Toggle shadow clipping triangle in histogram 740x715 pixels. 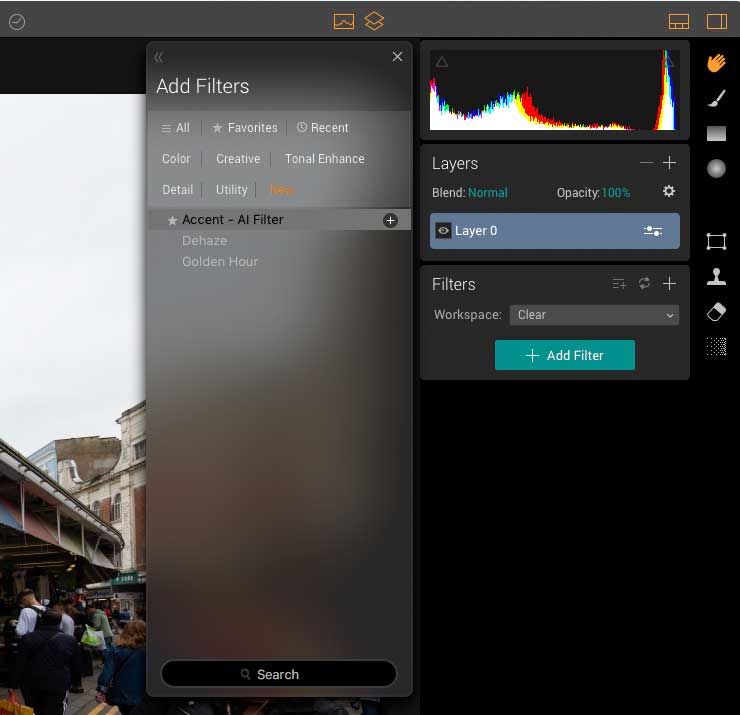(442, 62)
